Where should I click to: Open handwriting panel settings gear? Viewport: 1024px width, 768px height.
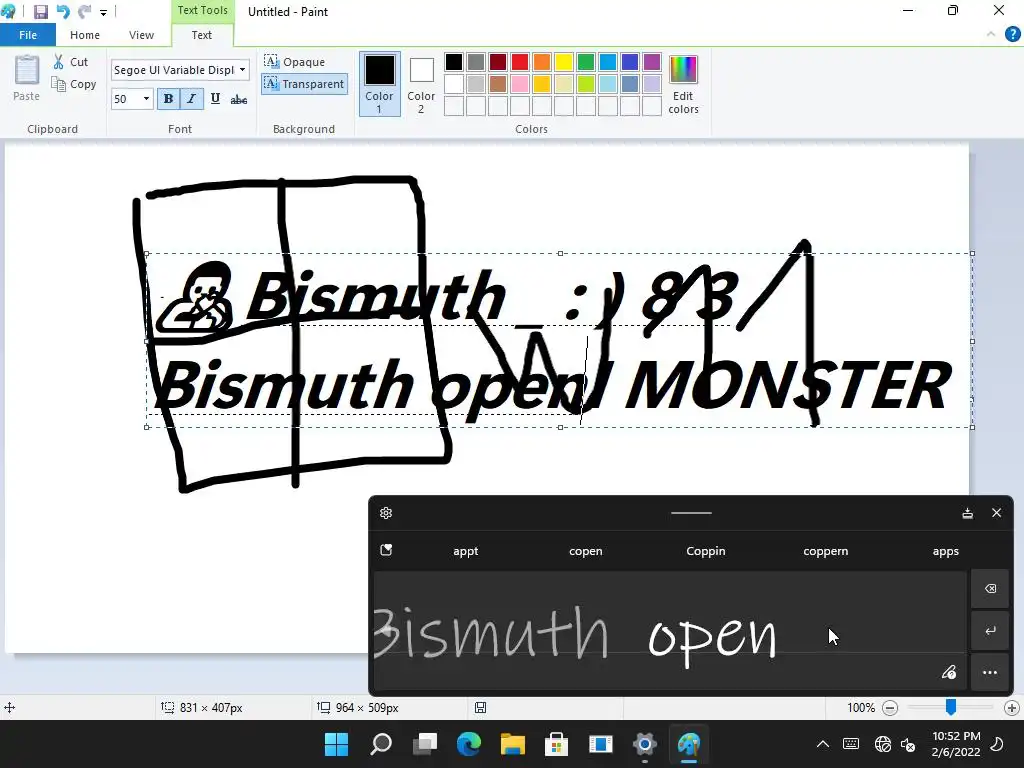(386, 513)
